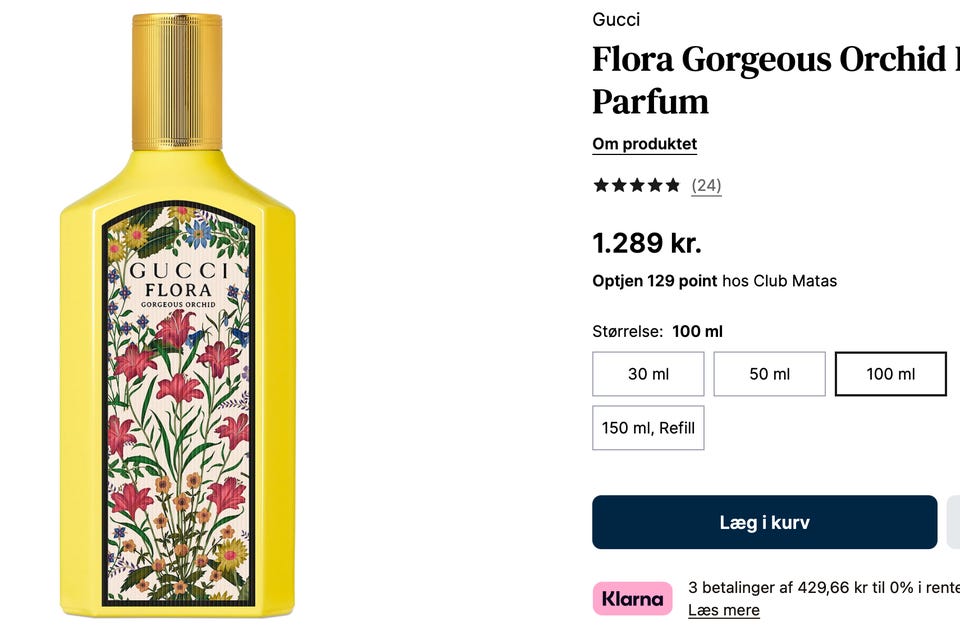Select the 50 ml size option

(769, 374)
